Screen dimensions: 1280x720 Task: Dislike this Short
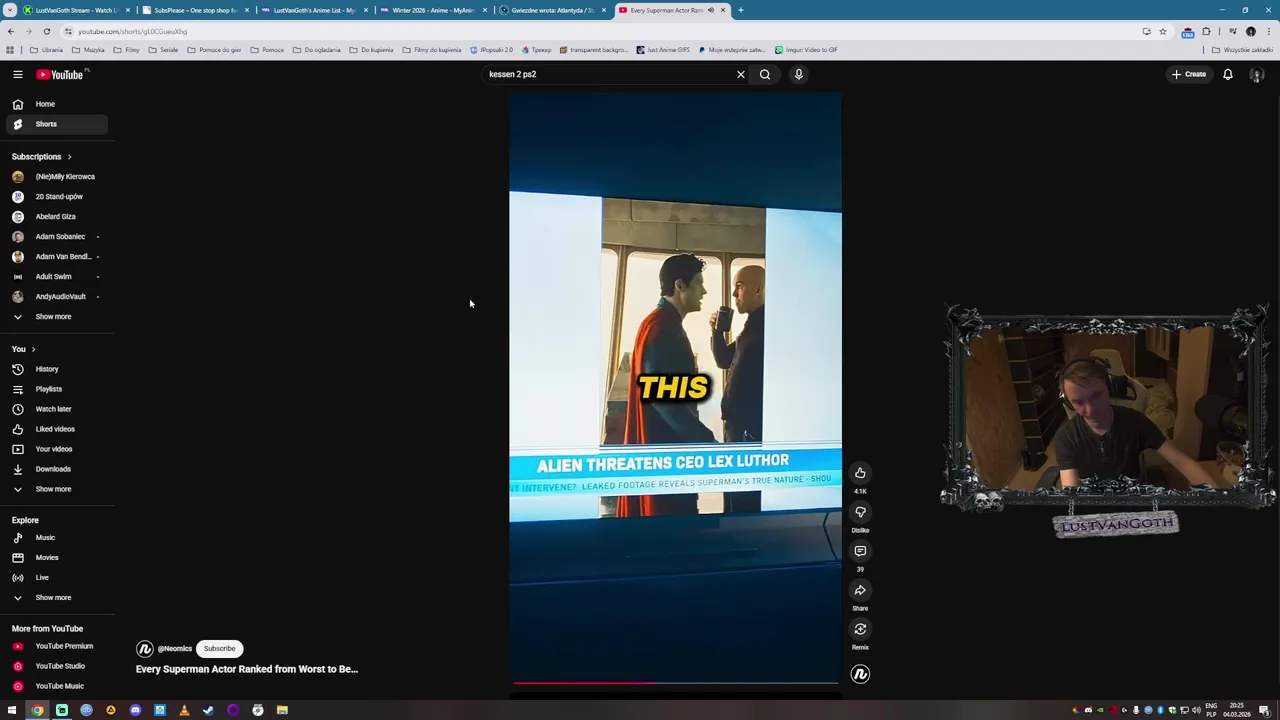pyautogui.click(x=860, y=512)
